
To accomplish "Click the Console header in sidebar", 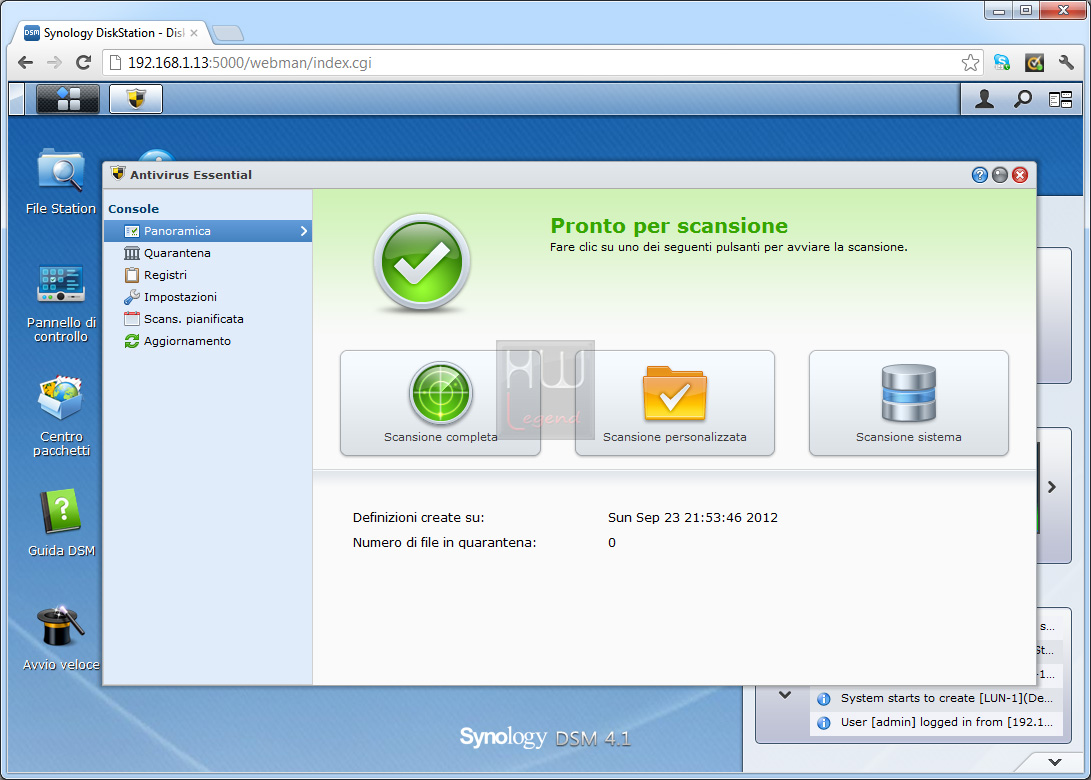I will (134, 209).
